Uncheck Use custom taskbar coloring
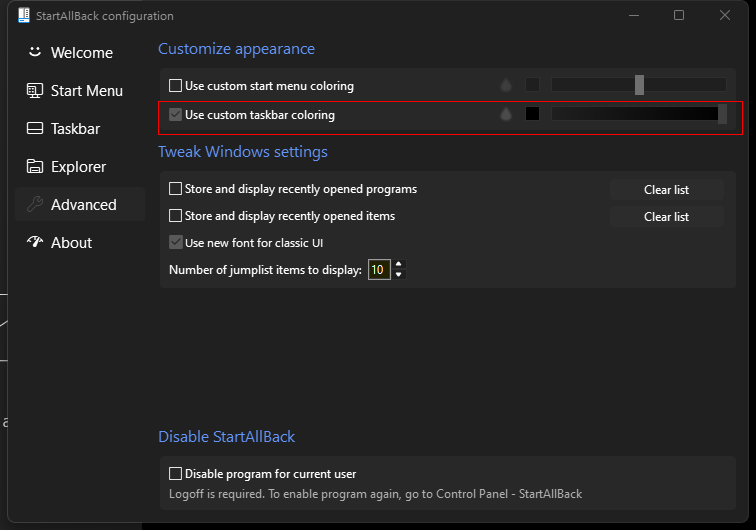Screen dimensions: 756x530 (x=176, y=115)
